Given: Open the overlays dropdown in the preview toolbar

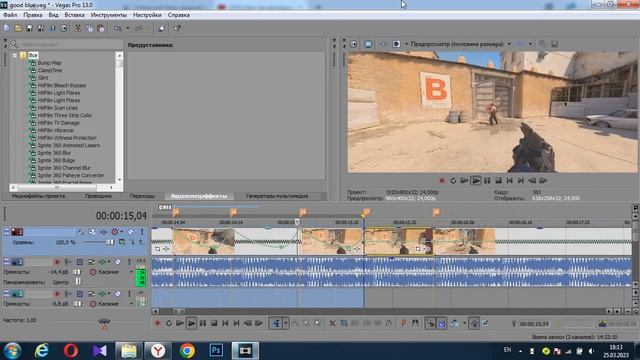Looking at the screenshot, I should pyautogui.click(x=530, y=44).
